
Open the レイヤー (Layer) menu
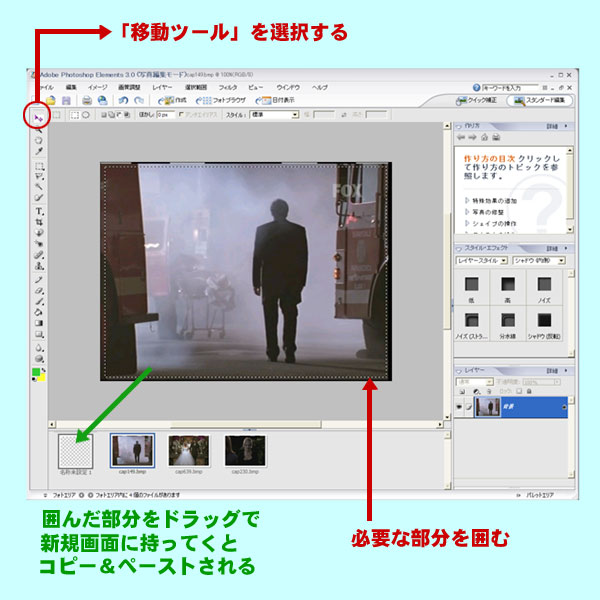point(162,87)
